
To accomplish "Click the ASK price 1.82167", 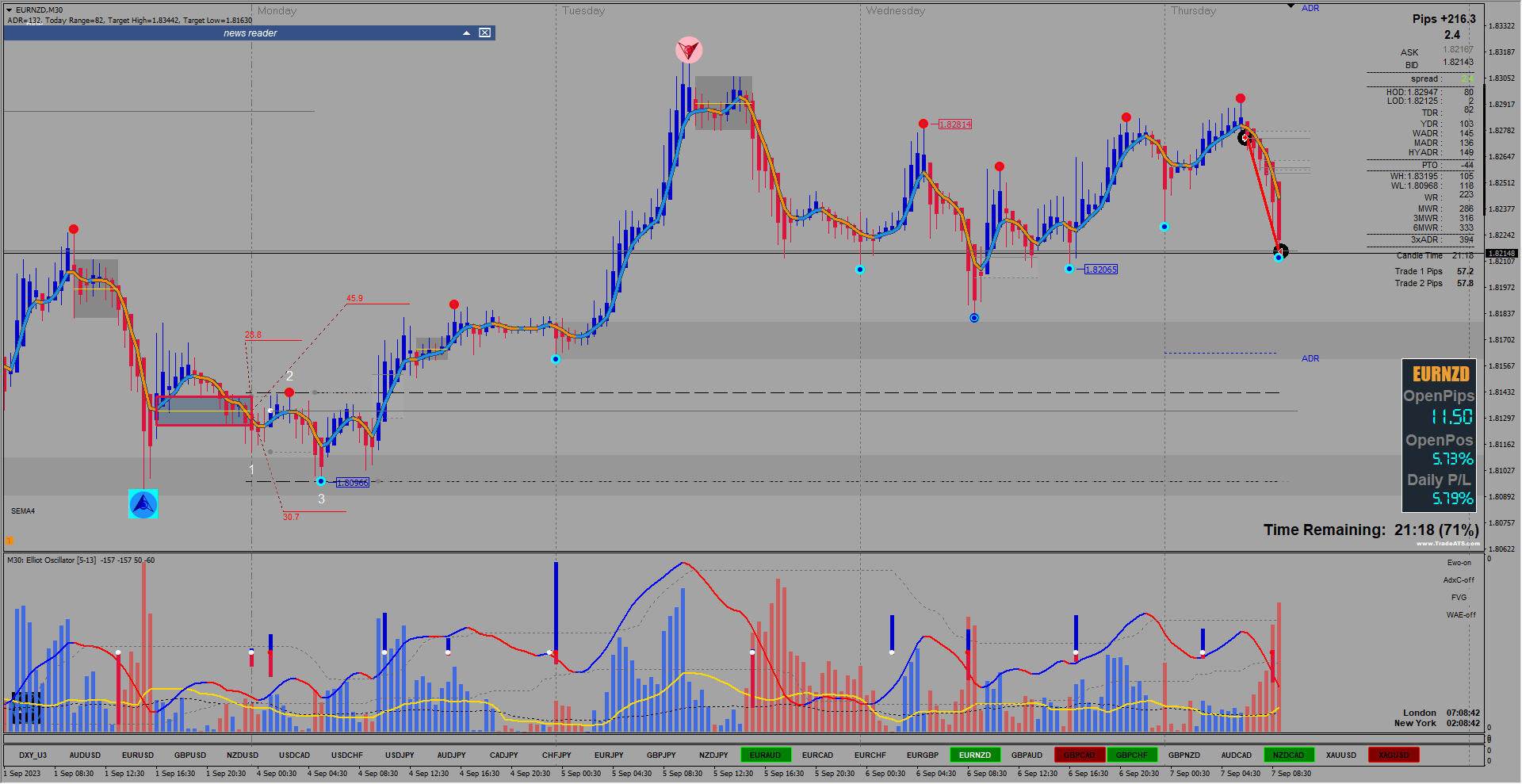I will [1458, 50].
